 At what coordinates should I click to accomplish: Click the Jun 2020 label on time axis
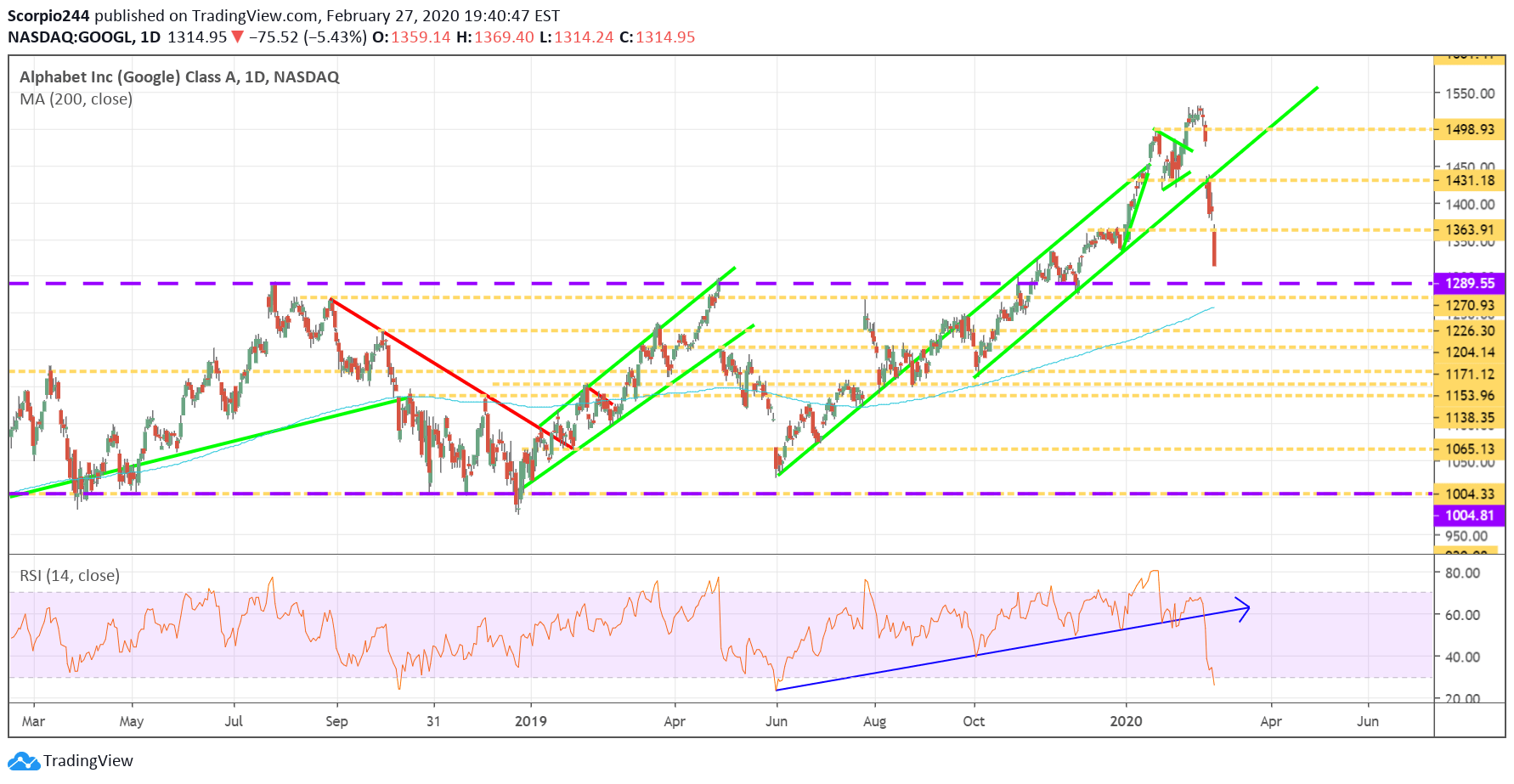pos(1368,722)
